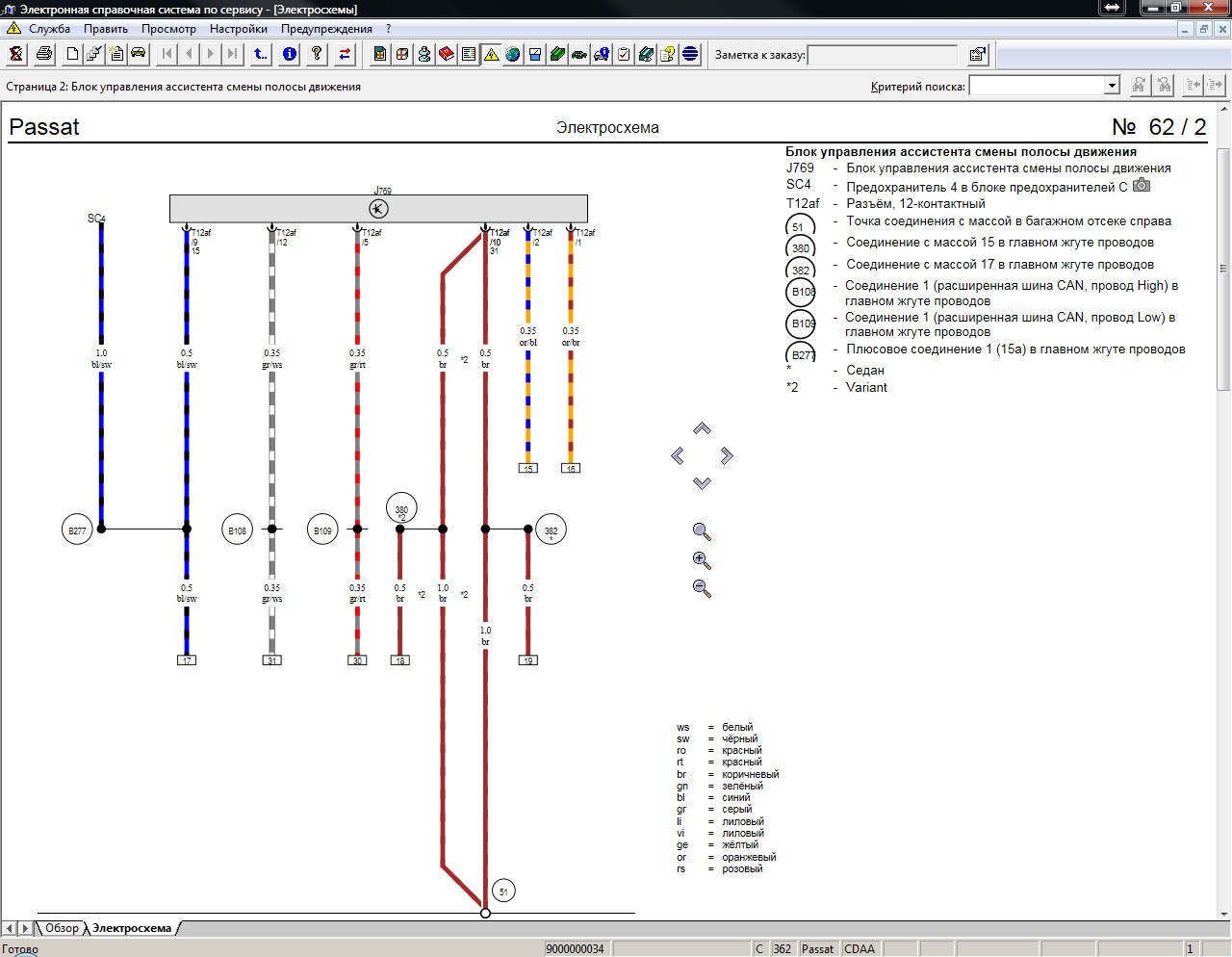The width and height of the screenshot is (1232, 957).
Task: Click the J769 control unit block
Action: click(378, 209)
